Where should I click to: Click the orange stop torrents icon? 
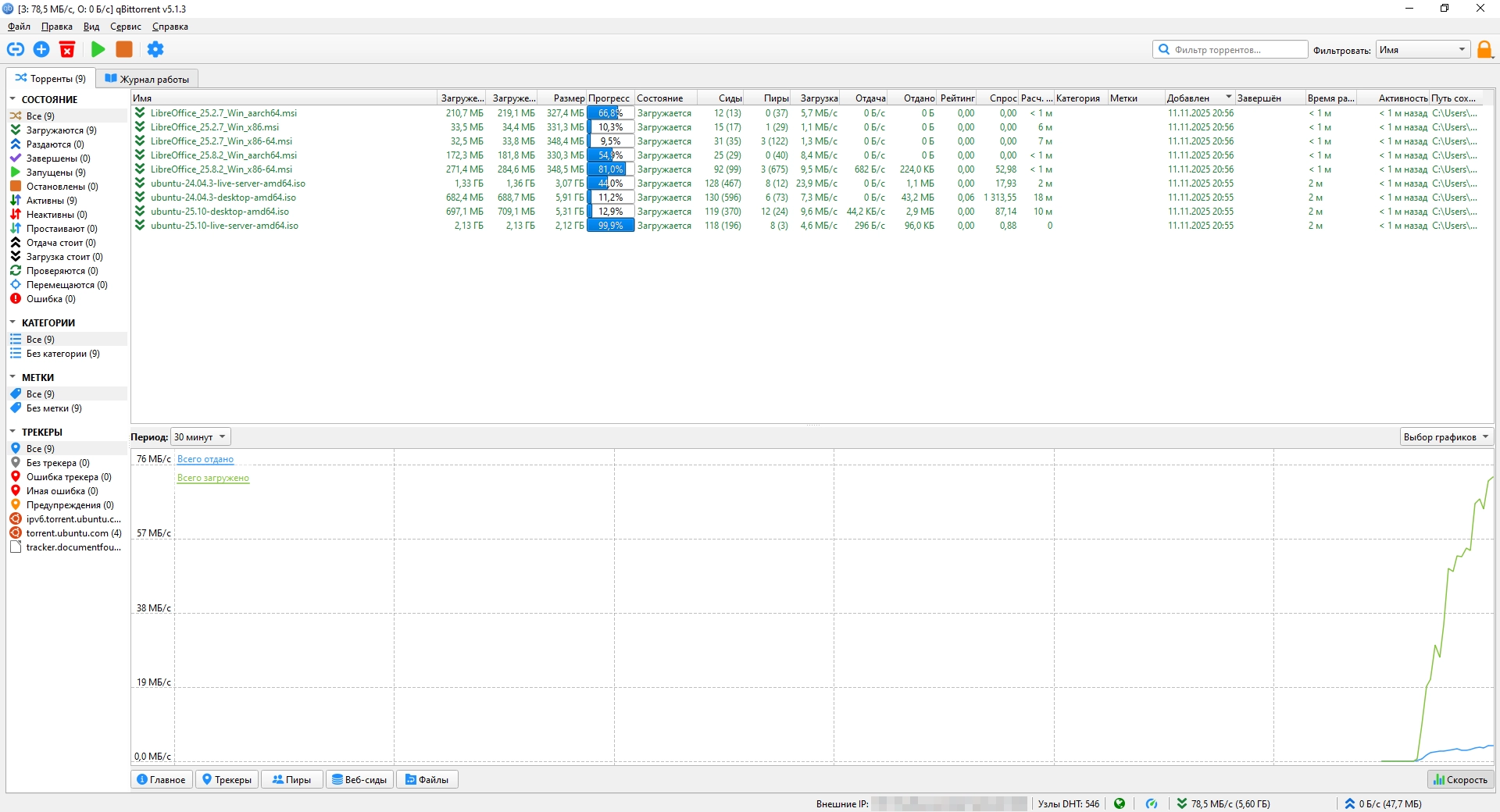pyautogui.click(x=123, y=49)
